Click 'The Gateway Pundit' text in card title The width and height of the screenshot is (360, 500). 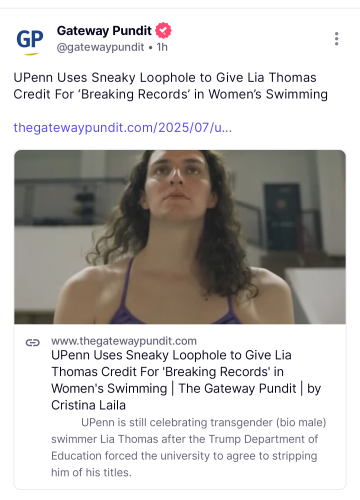[237, 388]
